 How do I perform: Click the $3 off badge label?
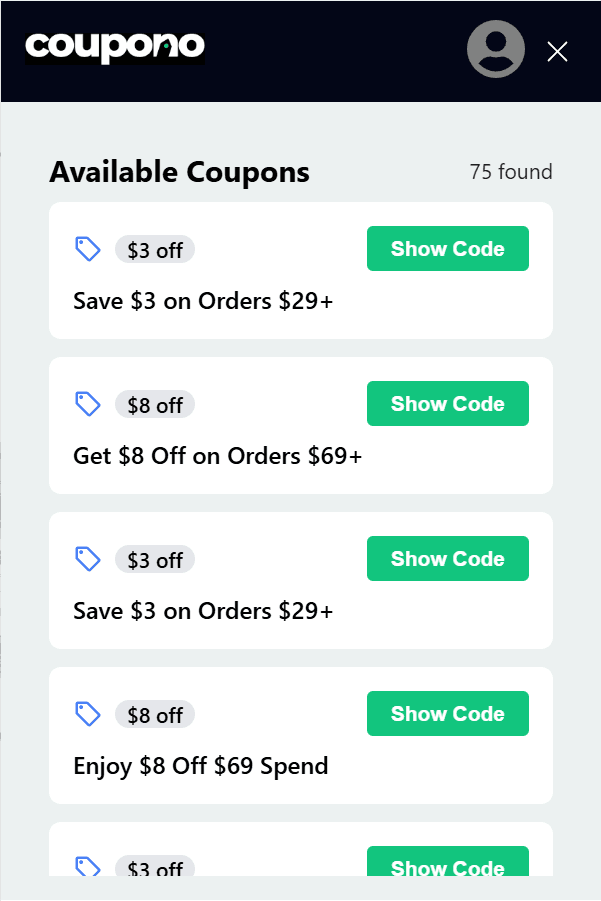click(x=154, y=249)
